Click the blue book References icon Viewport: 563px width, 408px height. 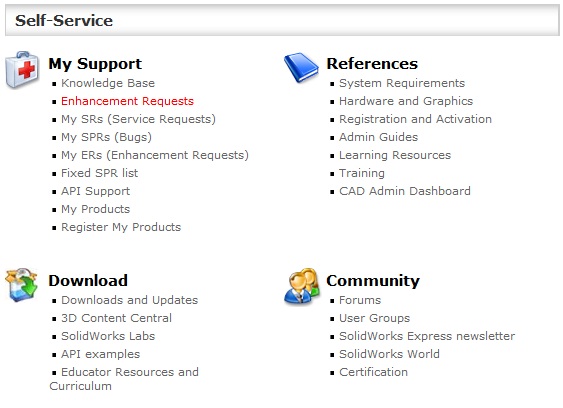(301, 67)
